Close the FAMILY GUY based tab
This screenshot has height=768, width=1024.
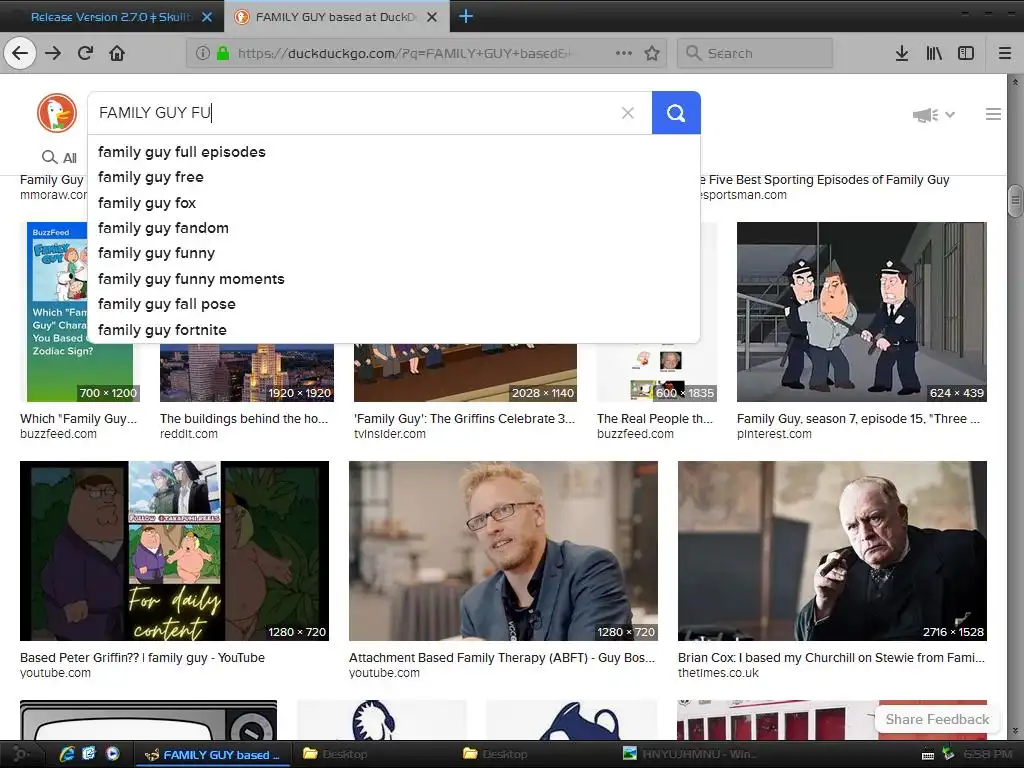coord(432,17)
